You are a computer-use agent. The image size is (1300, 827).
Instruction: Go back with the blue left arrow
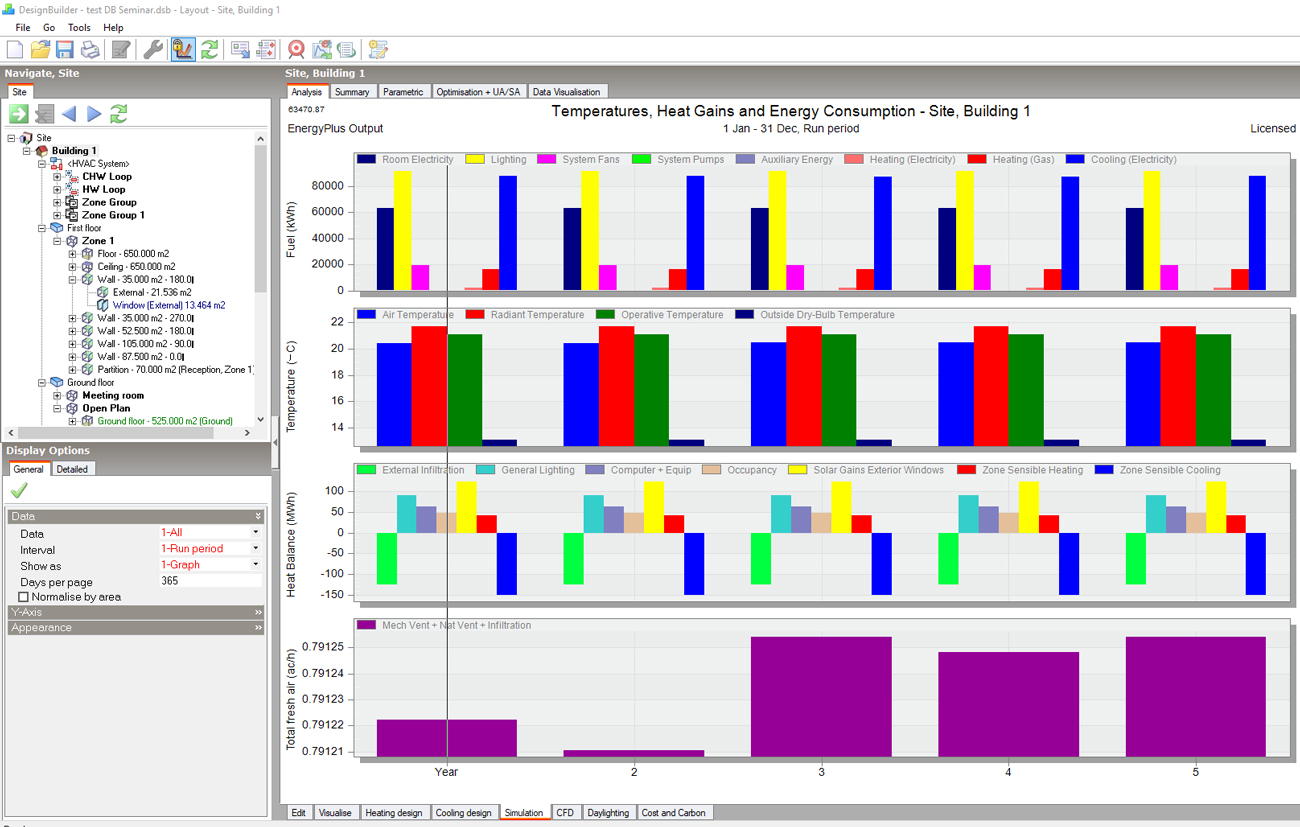coord(69,114)
